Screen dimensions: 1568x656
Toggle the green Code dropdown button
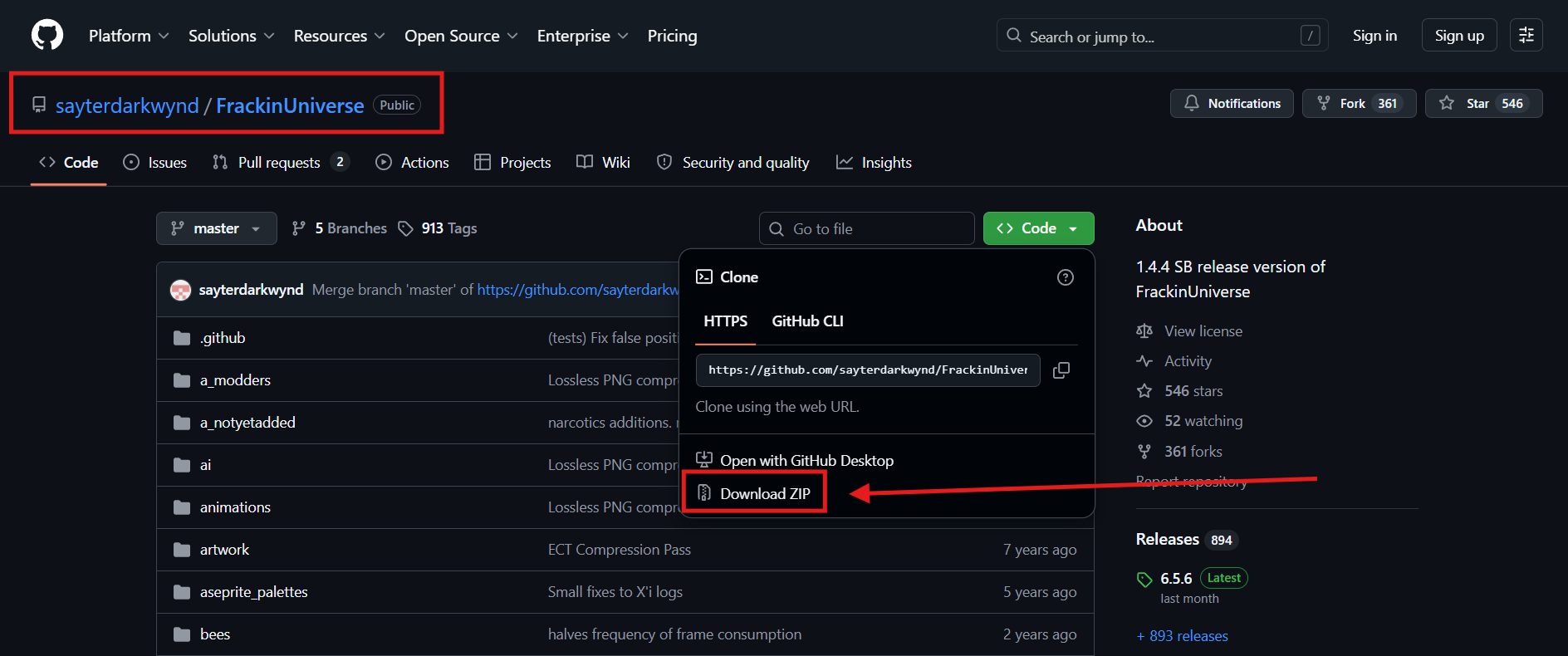pyautogui.click(x=1039, y=228)
